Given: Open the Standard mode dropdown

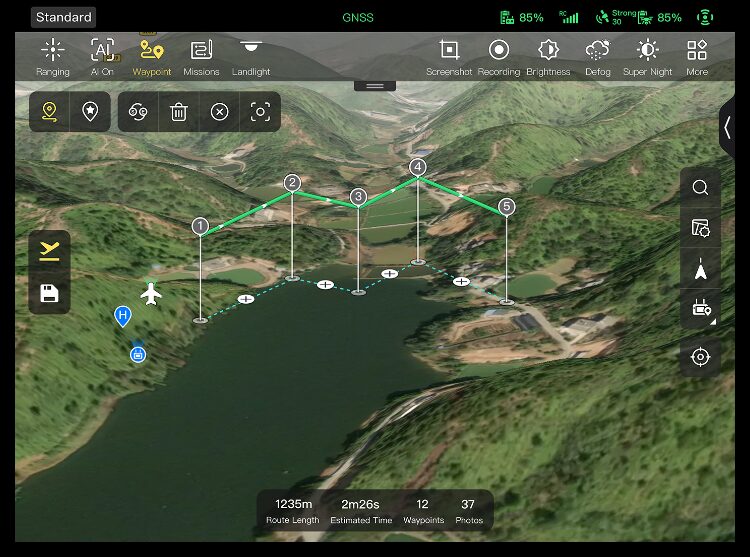Looking at the screenshot, I should pos(64,17).
